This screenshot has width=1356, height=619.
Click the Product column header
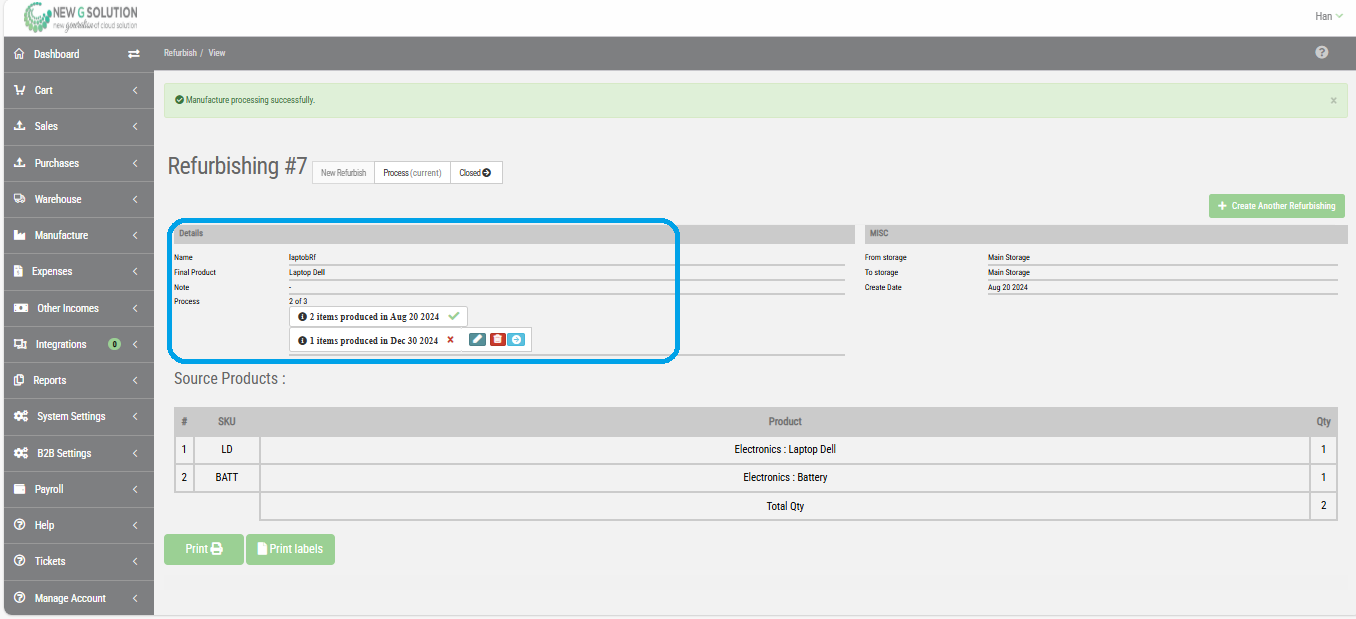pos(785,421)
